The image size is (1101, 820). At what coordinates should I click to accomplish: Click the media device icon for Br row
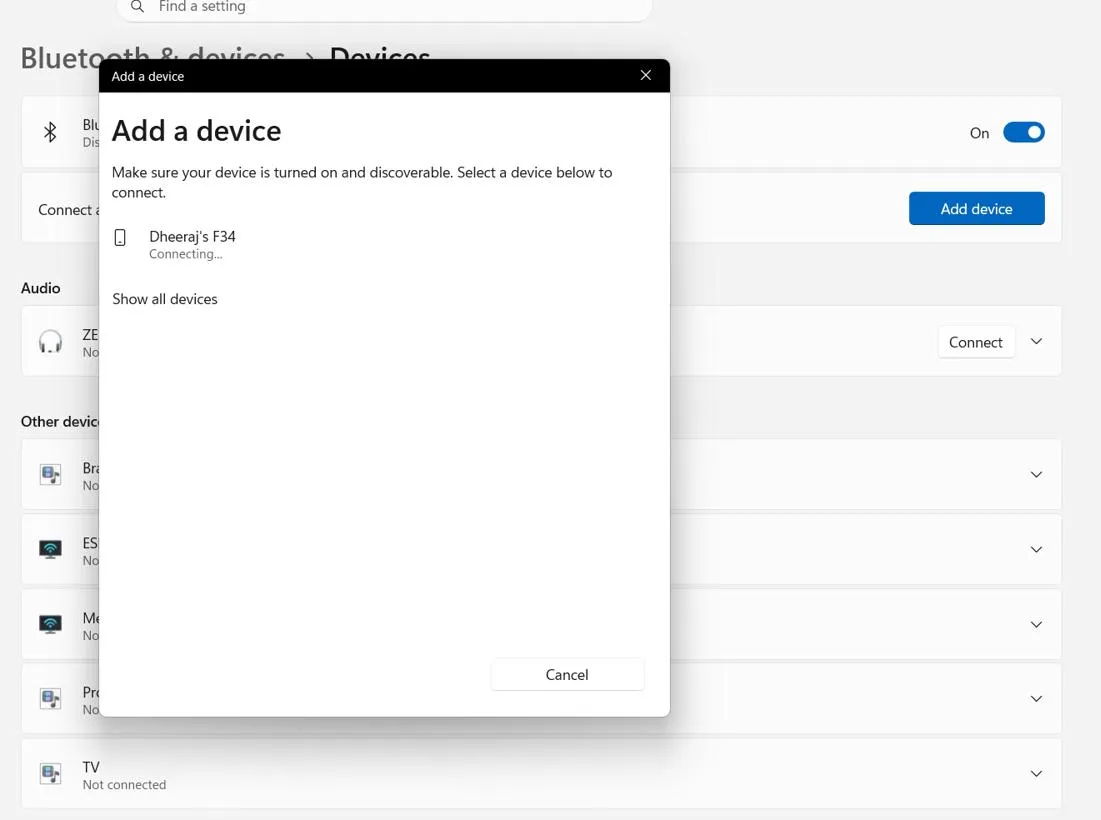click(50, 475)
